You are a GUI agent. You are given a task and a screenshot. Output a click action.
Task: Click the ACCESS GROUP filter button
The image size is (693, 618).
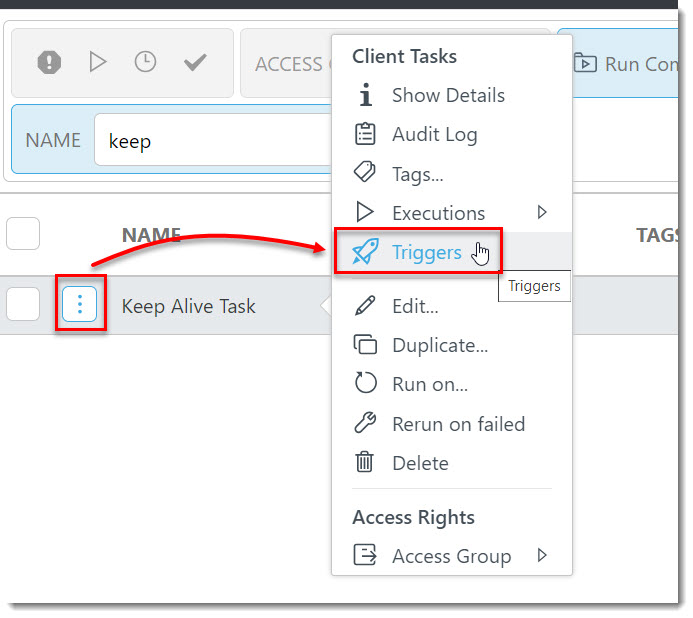click(286, 63)
